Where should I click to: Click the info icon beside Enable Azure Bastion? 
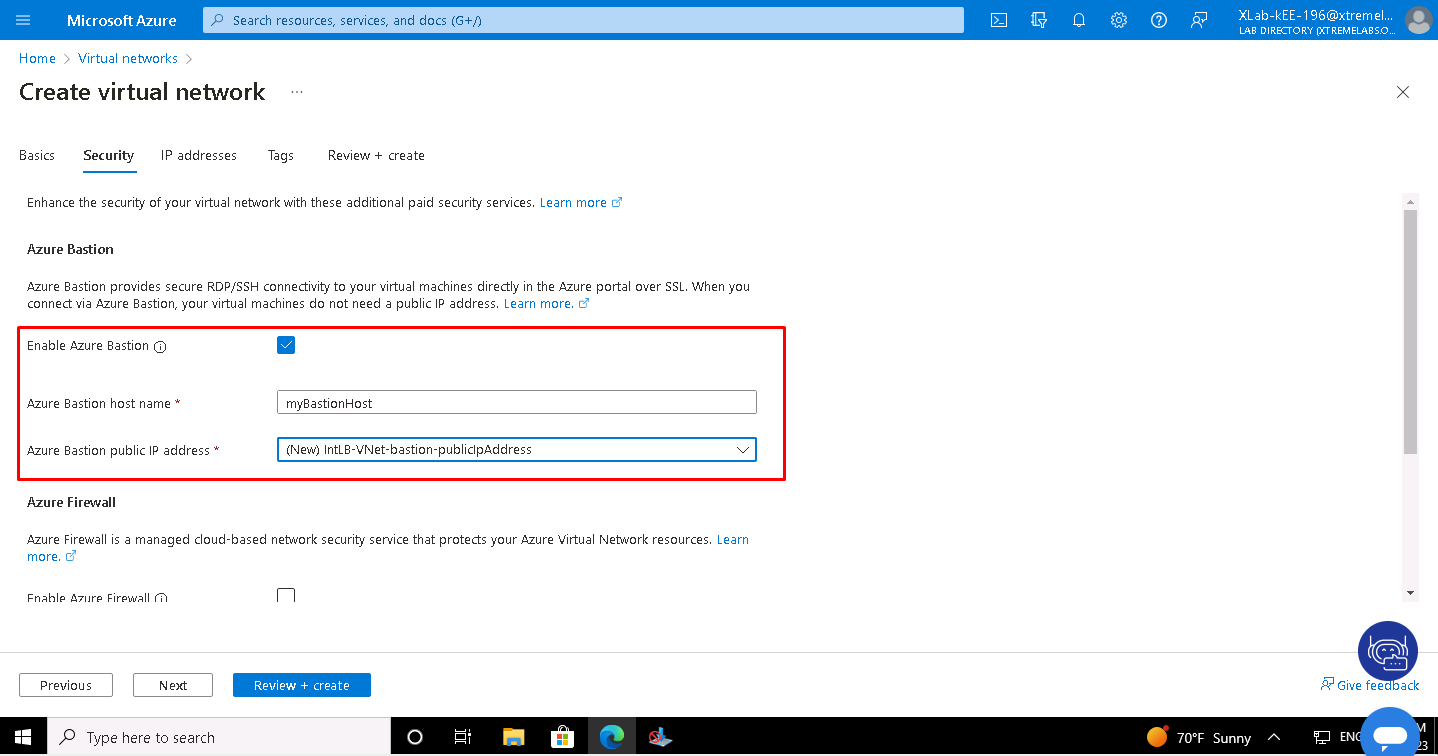160,345
